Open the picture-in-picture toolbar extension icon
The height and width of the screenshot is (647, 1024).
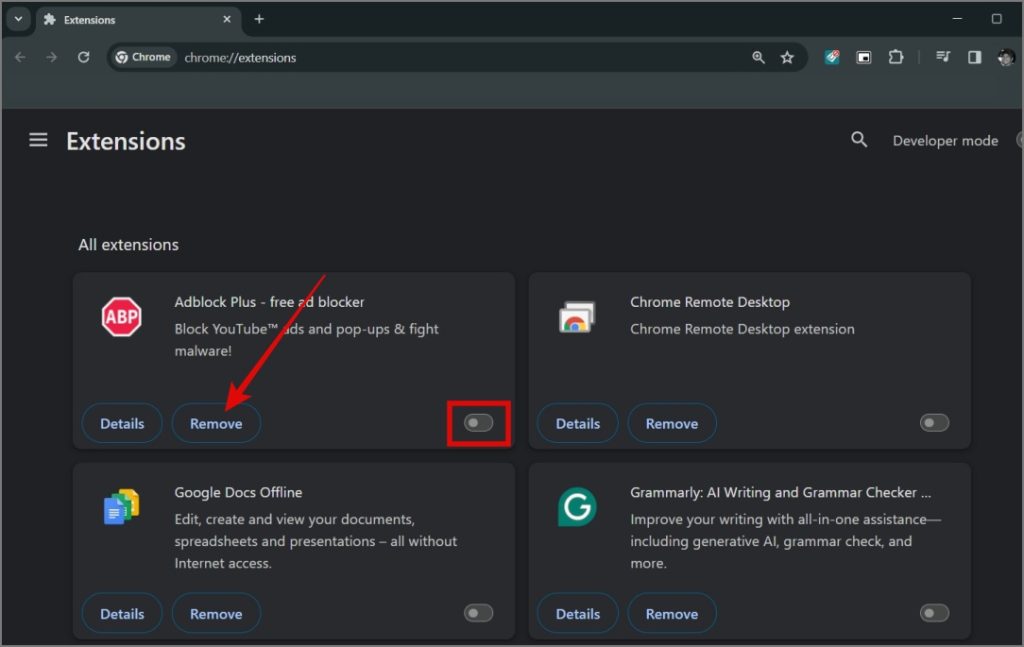[863, 57]
